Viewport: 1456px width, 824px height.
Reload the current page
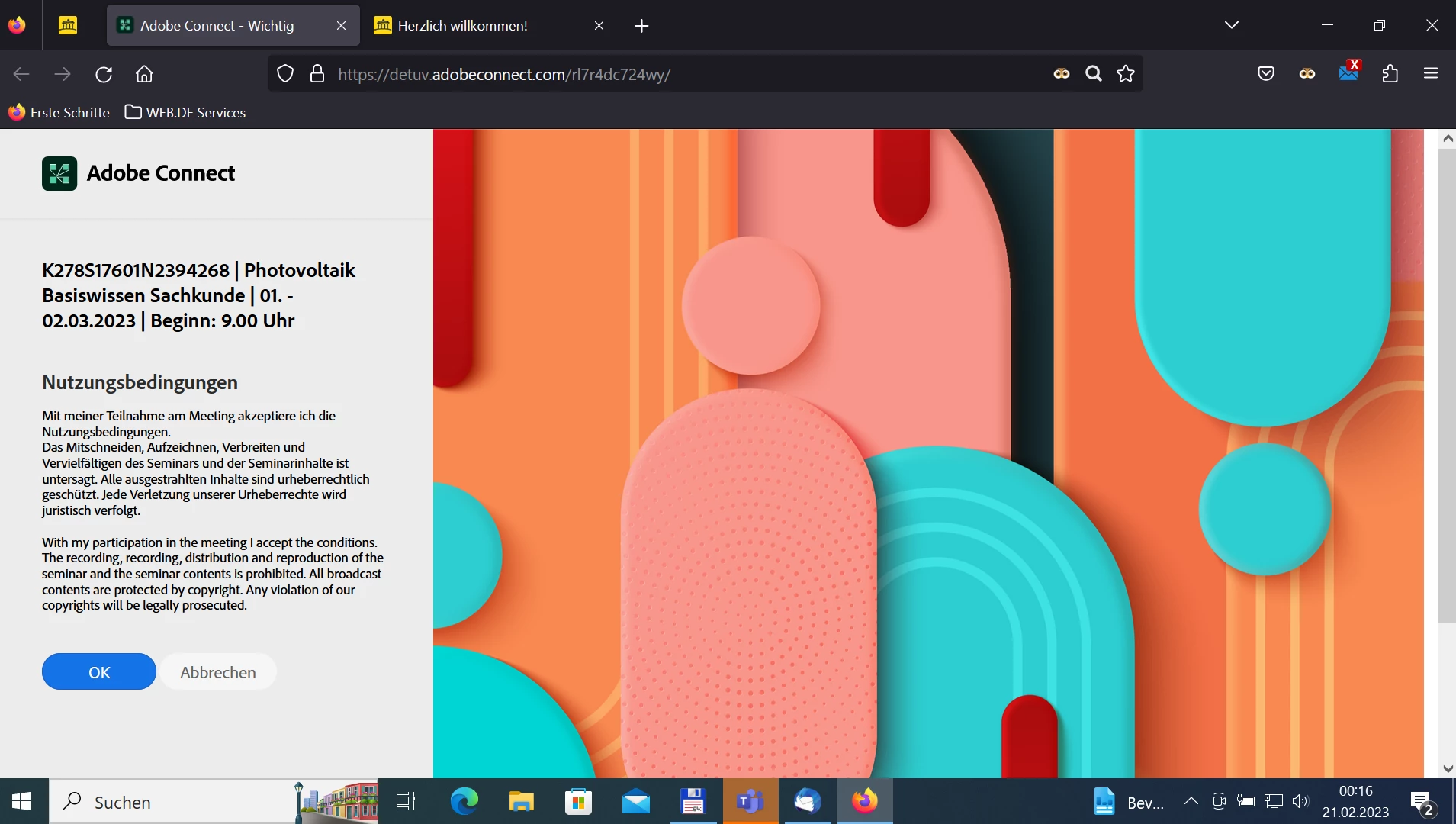tap(104, 74)
